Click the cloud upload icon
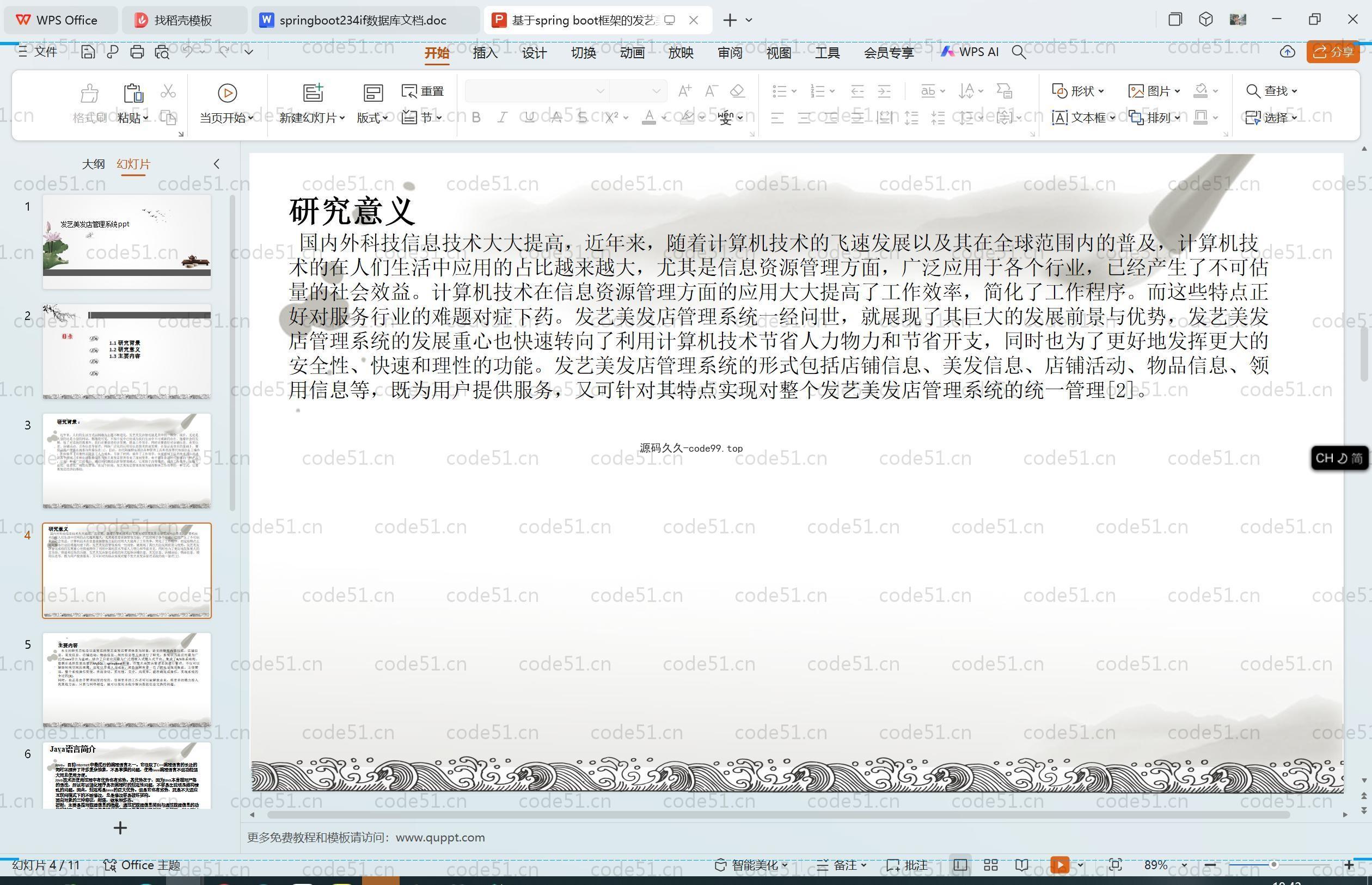Screen dimensions: 1372x885 click(1287, 52)
